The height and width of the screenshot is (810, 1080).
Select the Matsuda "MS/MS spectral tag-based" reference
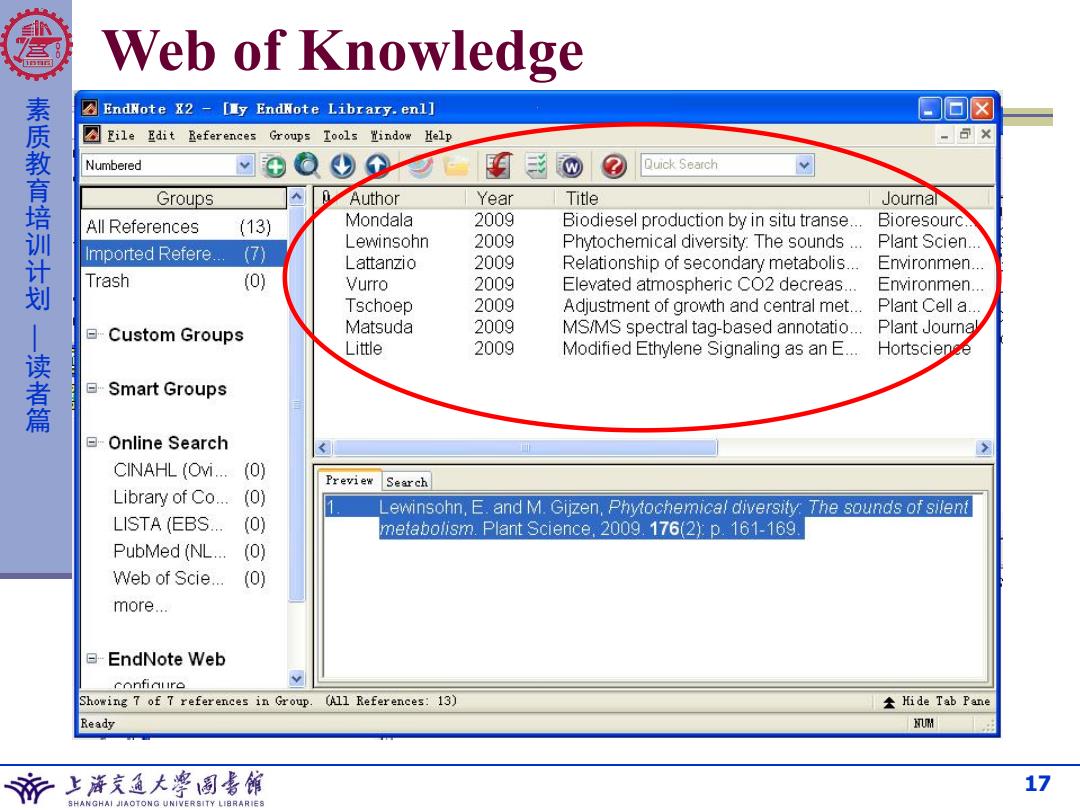654,326
